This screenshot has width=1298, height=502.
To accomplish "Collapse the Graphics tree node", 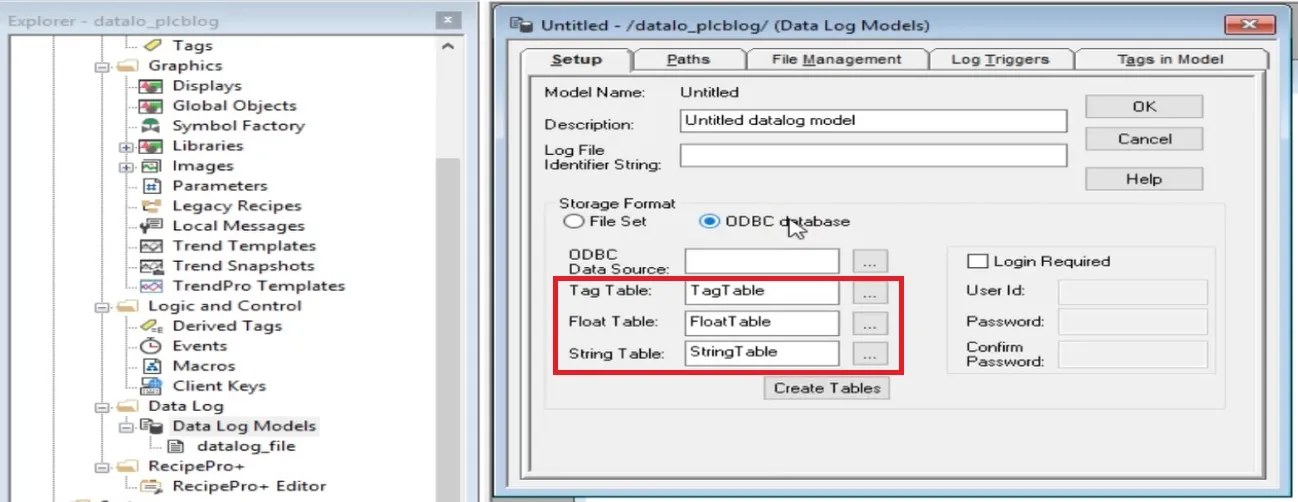I will 101,66.
